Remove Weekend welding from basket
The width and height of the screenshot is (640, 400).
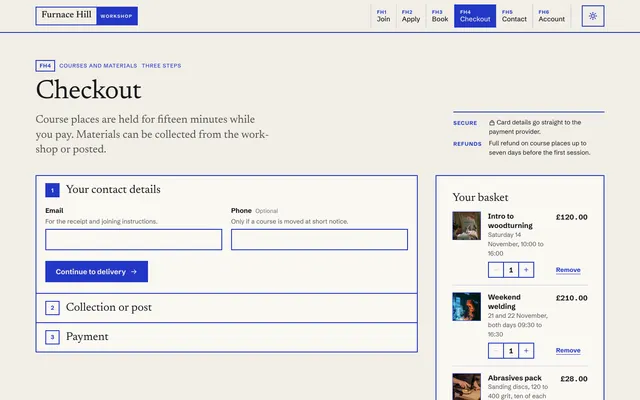coord(568,351)
